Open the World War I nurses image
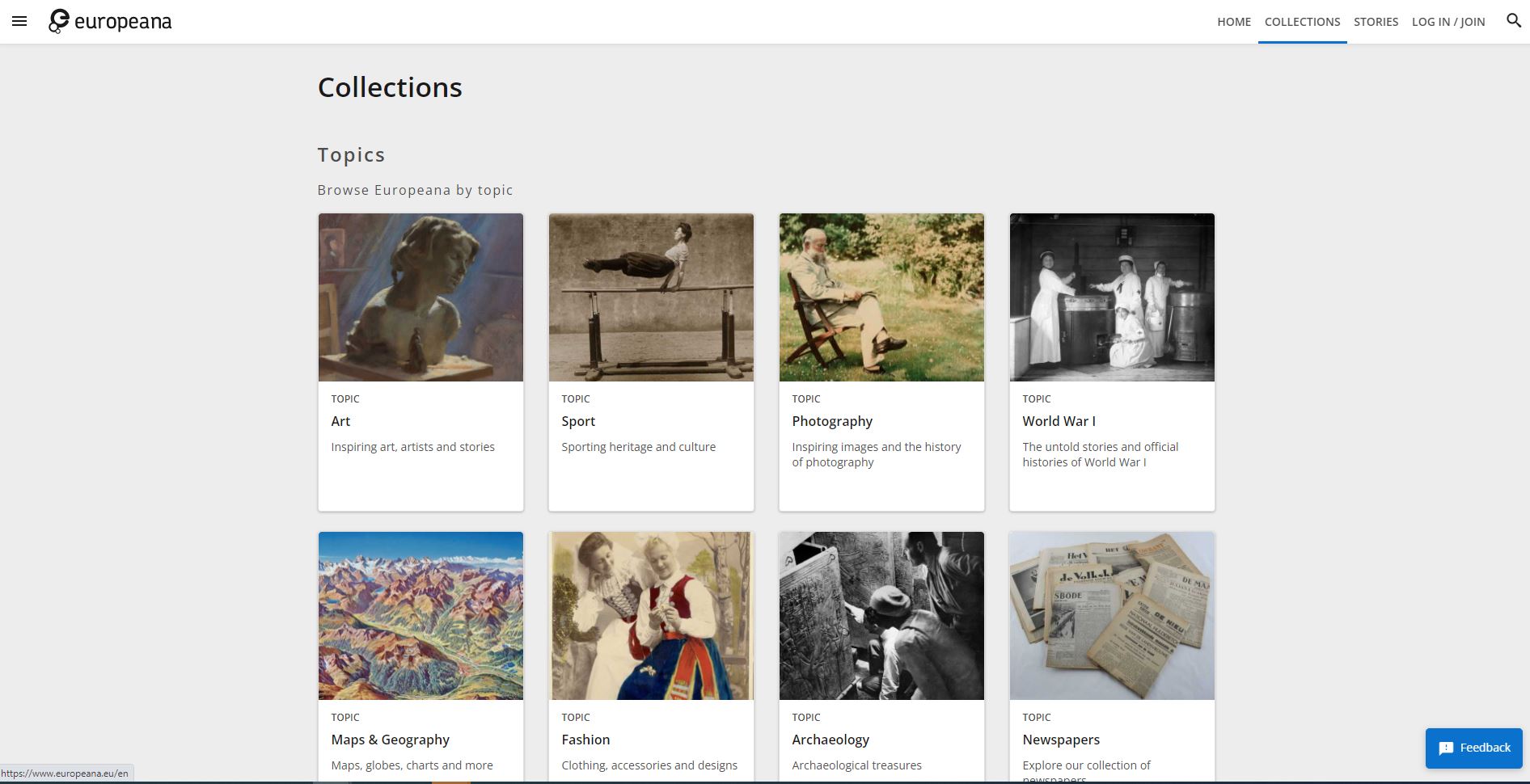 (x=1112, y=297)
